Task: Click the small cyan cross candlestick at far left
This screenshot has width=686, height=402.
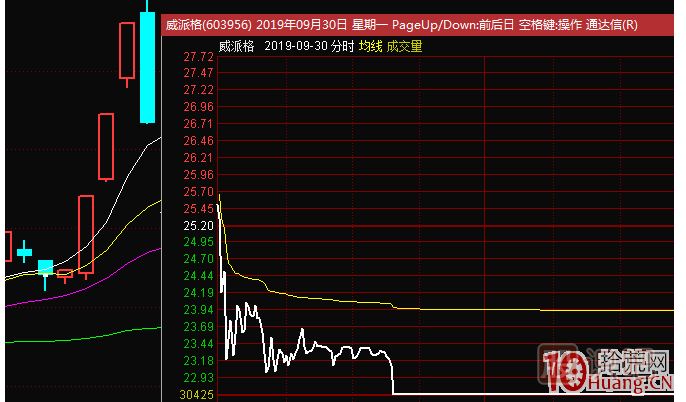Action: pos(24,253)
